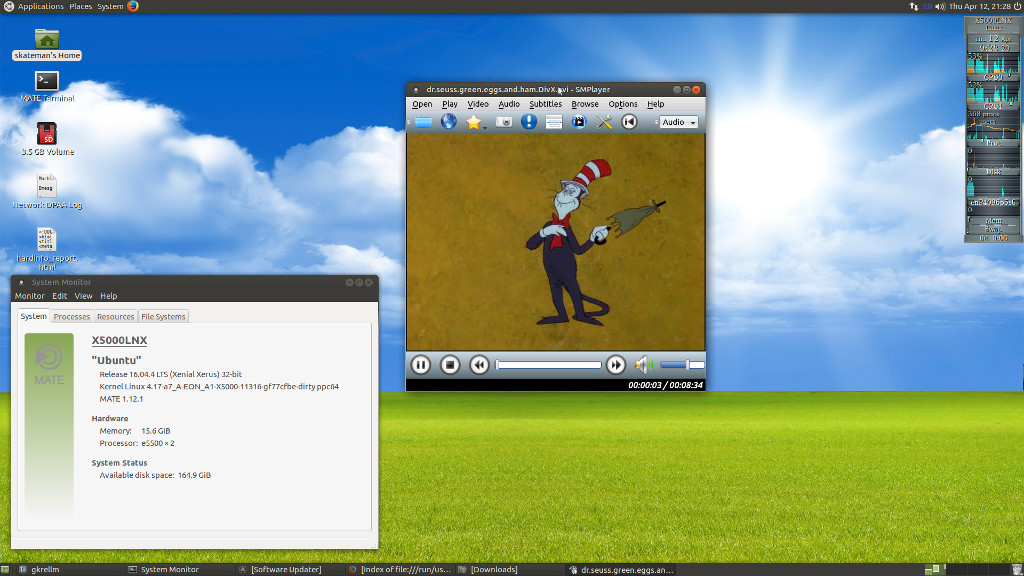Click the network status tray icon
1024x576 pixels.
point(914,6)
